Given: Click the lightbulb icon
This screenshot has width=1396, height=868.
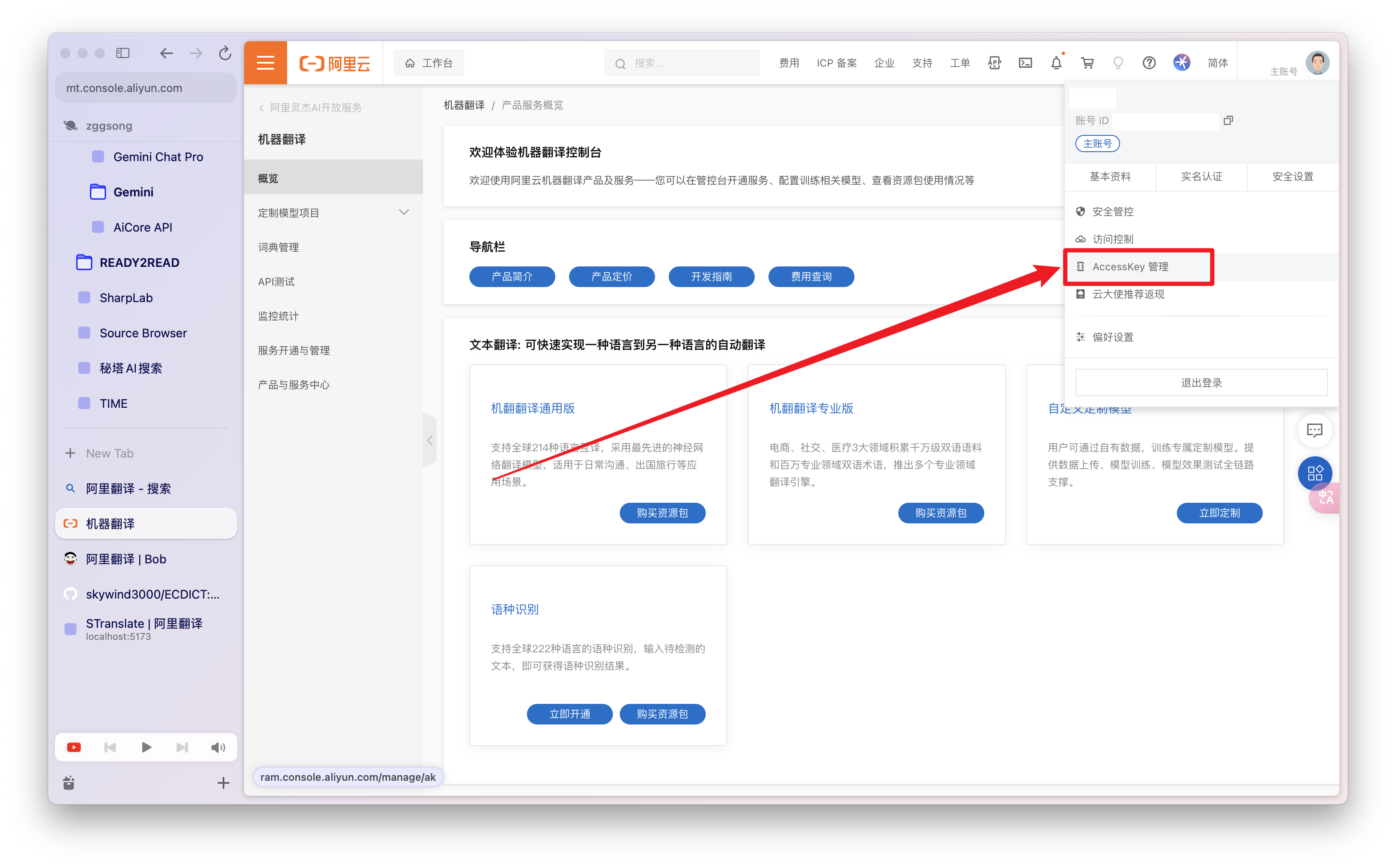Looking at the screenshot, I should pyautogui.click(x=1117, y=63).
